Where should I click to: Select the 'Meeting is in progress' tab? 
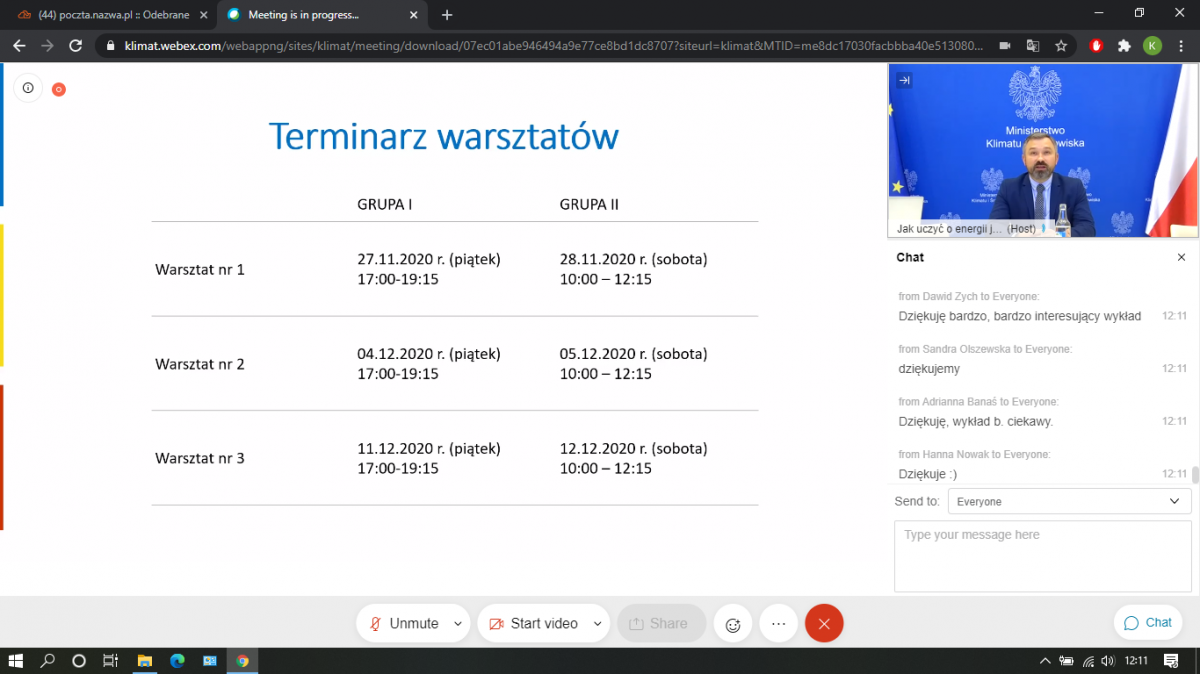pyautogui.click(x=303, y=15)
